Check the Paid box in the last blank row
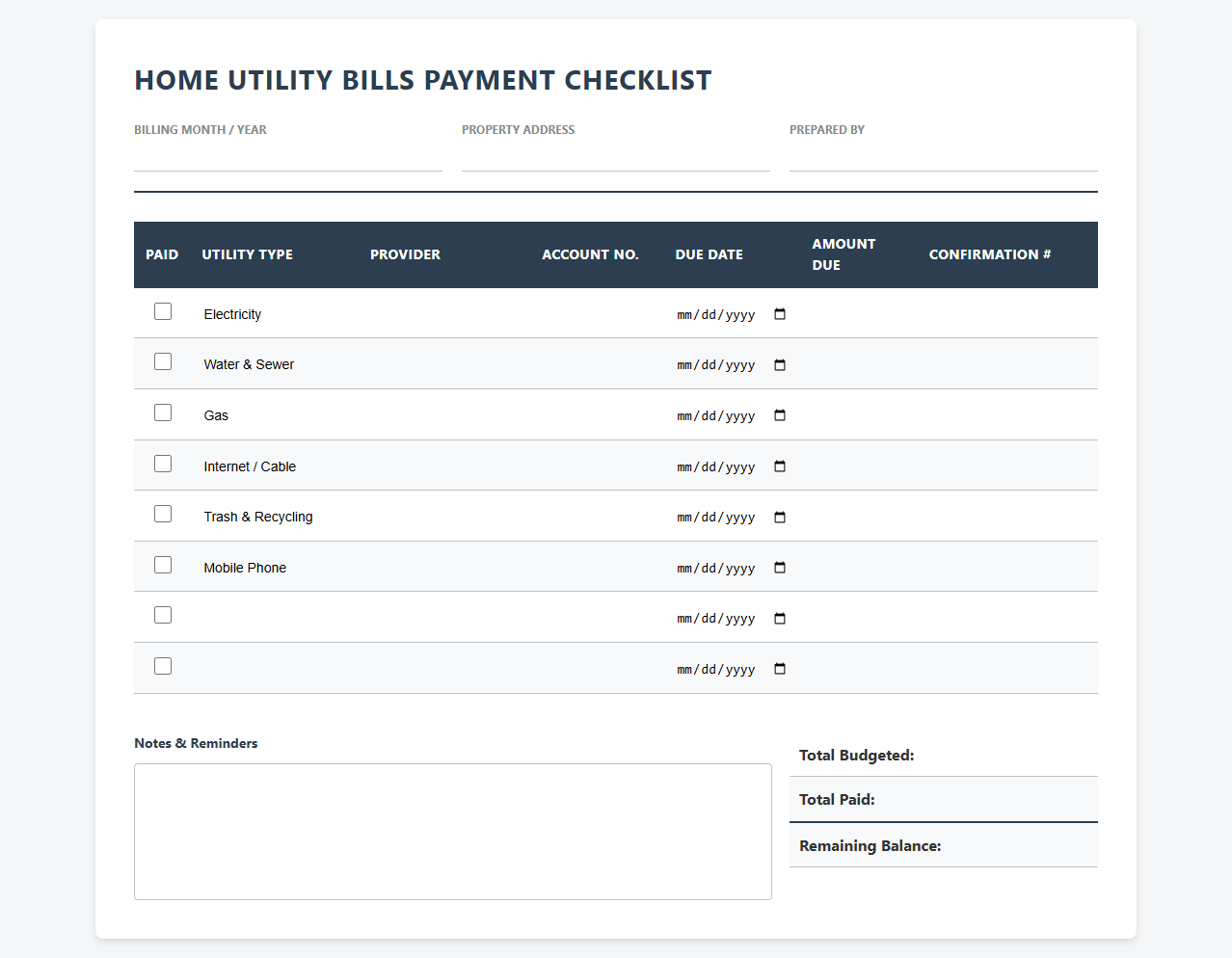 coord(163,666)
